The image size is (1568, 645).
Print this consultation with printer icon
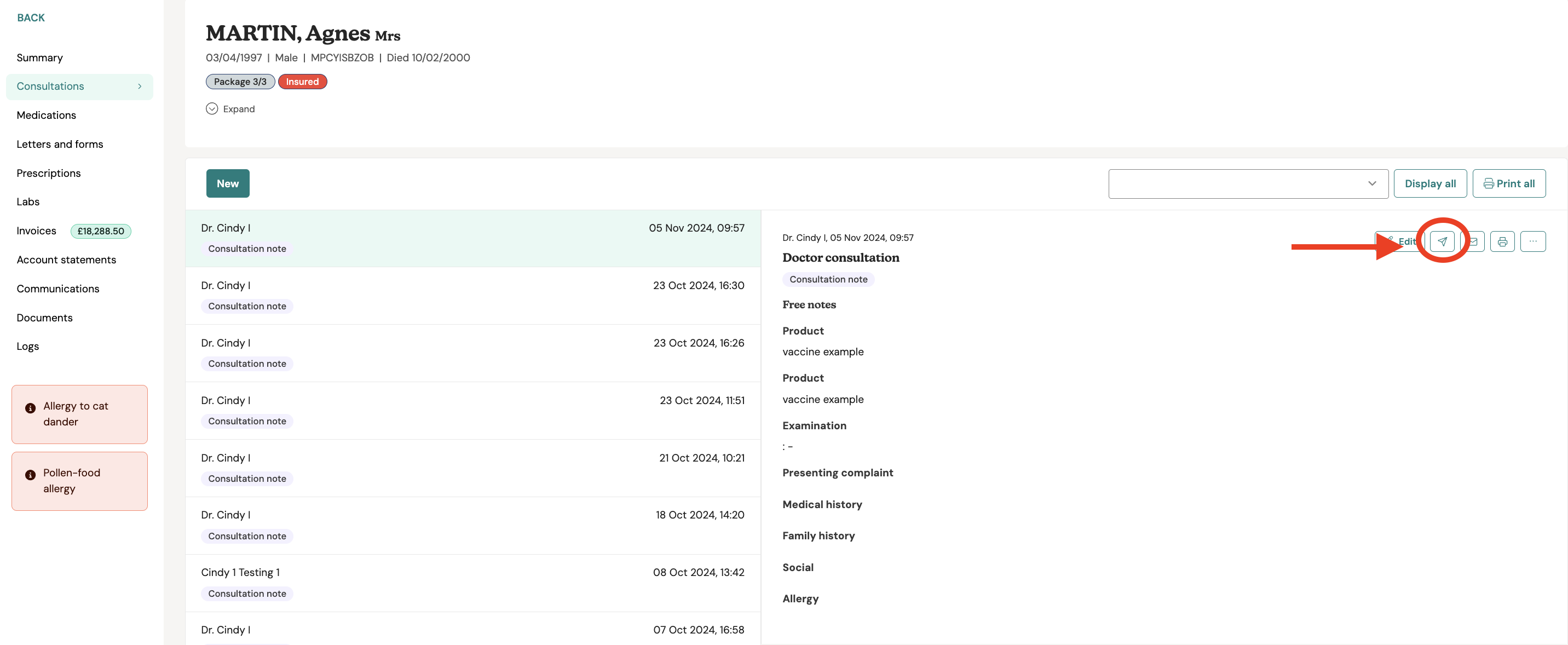click(x=1502, y=241)
